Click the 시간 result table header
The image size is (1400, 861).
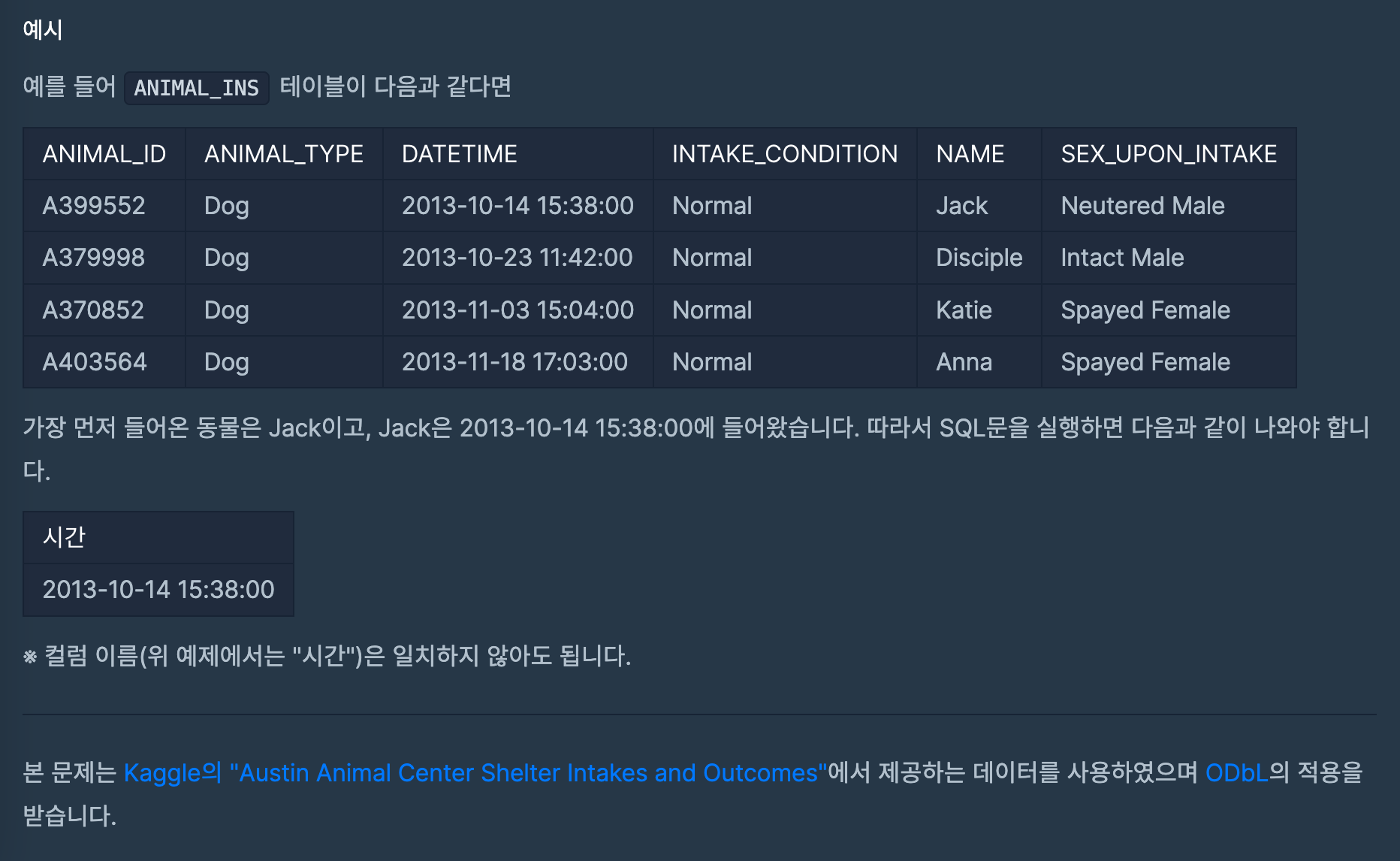click(65, 537)
